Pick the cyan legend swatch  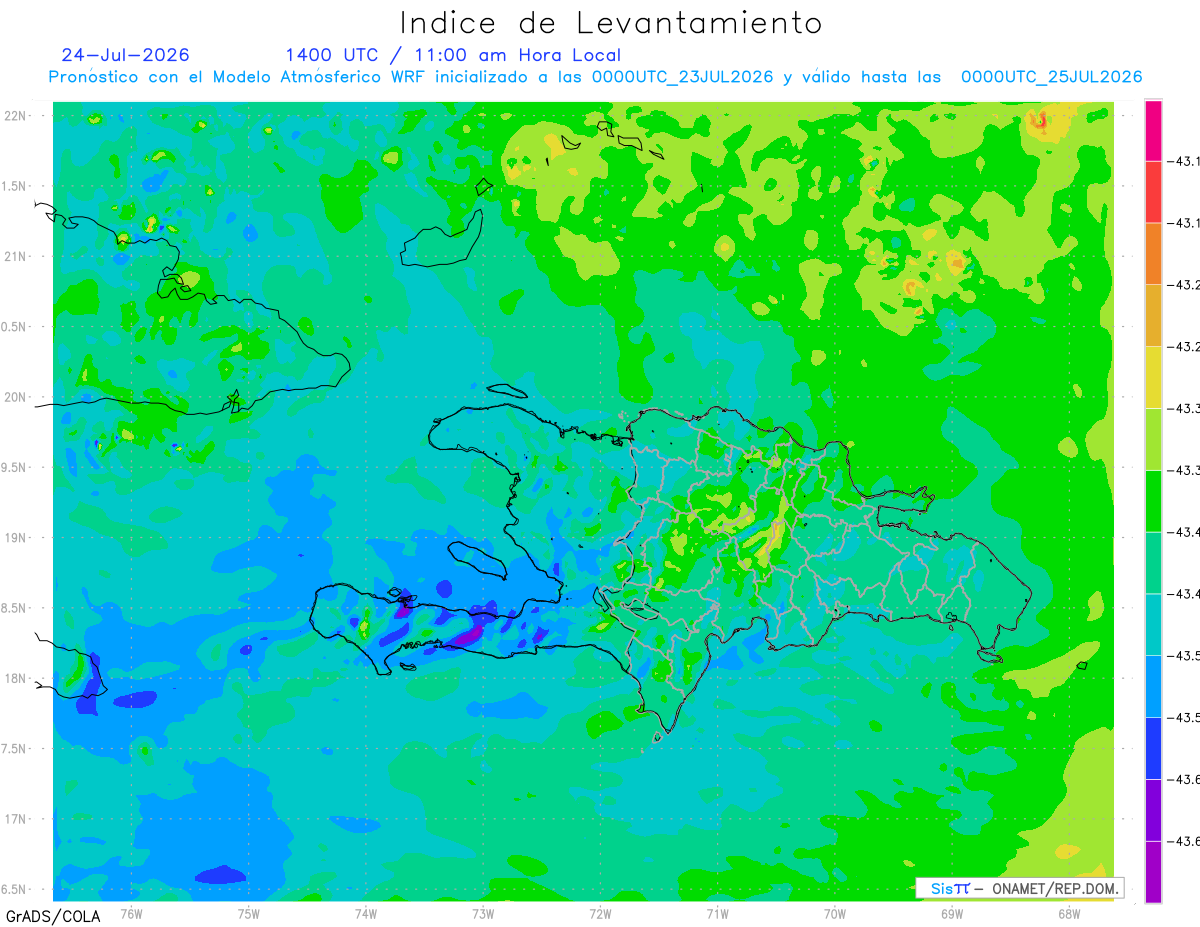click(x=1153, y=625)
